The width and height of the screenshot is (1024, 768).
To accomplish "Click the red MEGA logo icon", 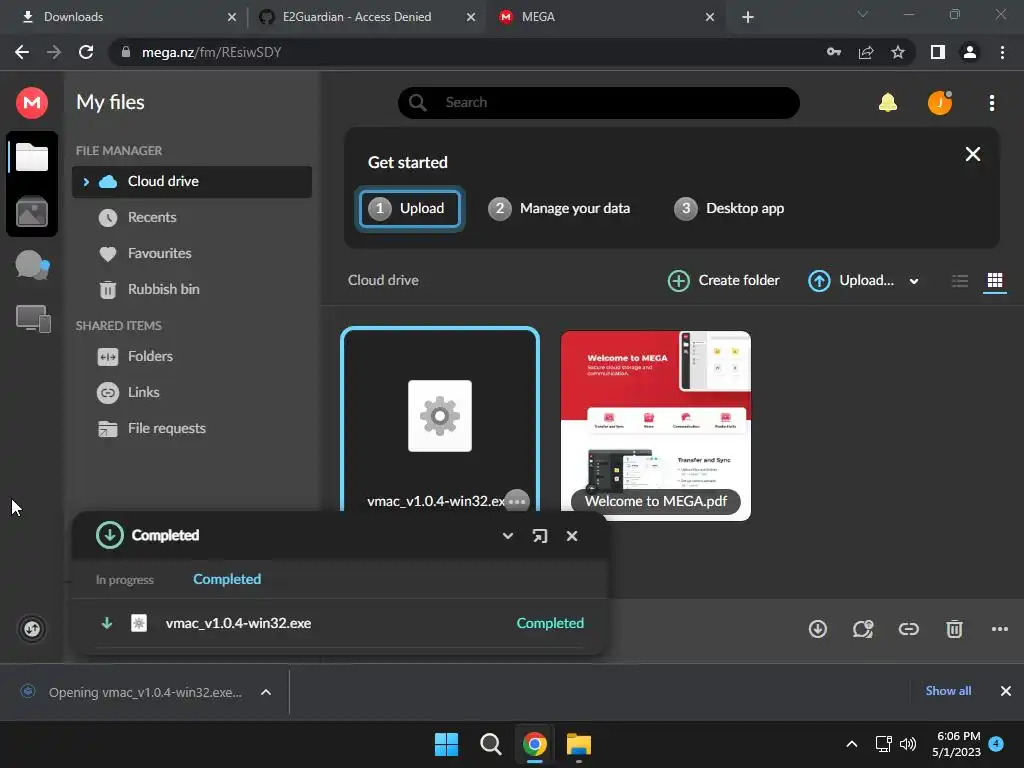I will click(x=32, y=103).
